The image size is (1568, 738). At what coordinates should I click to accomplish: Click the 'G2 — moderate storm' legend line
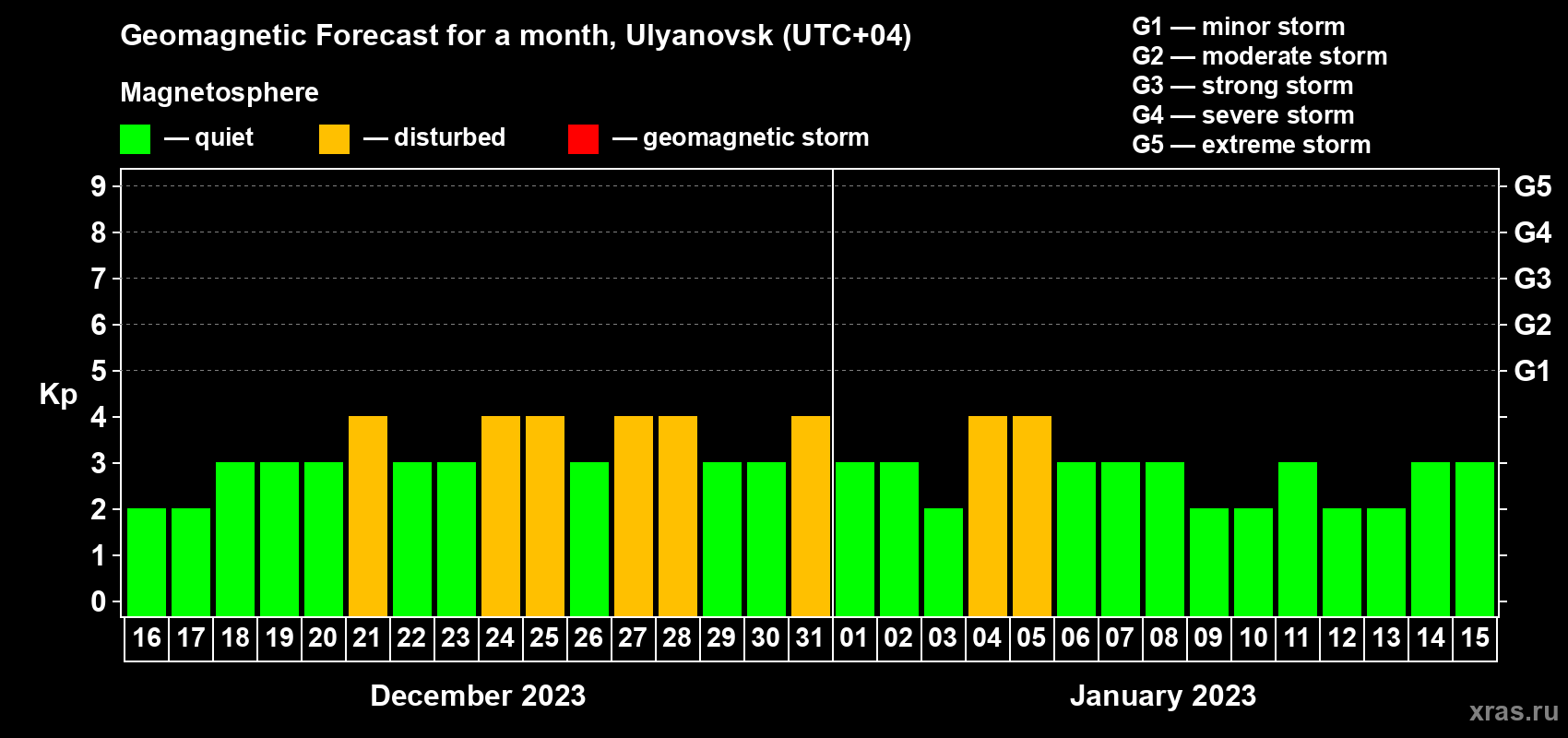(1260, 56)
